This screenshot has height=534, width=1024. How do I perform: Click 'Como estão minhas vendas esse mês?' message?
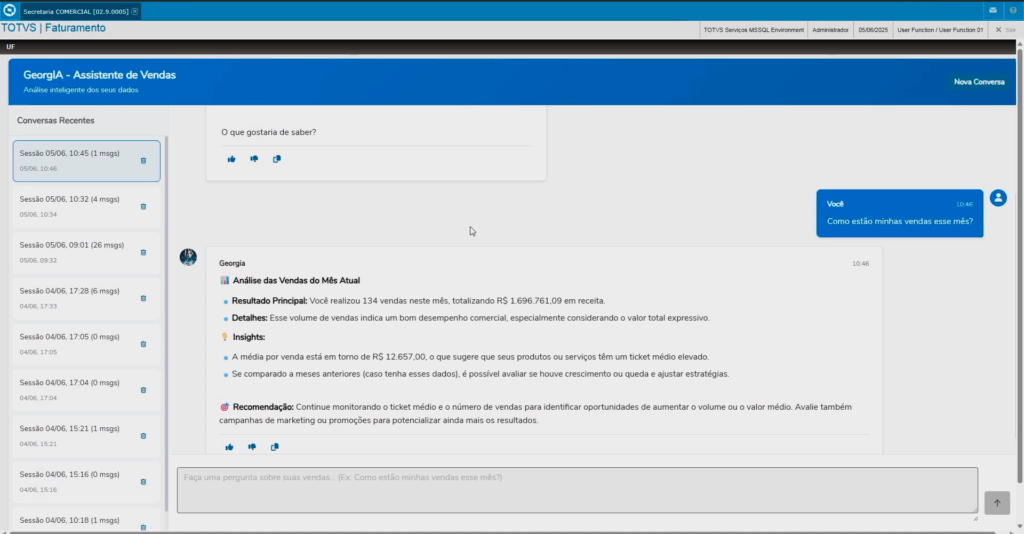pos(900,221)
